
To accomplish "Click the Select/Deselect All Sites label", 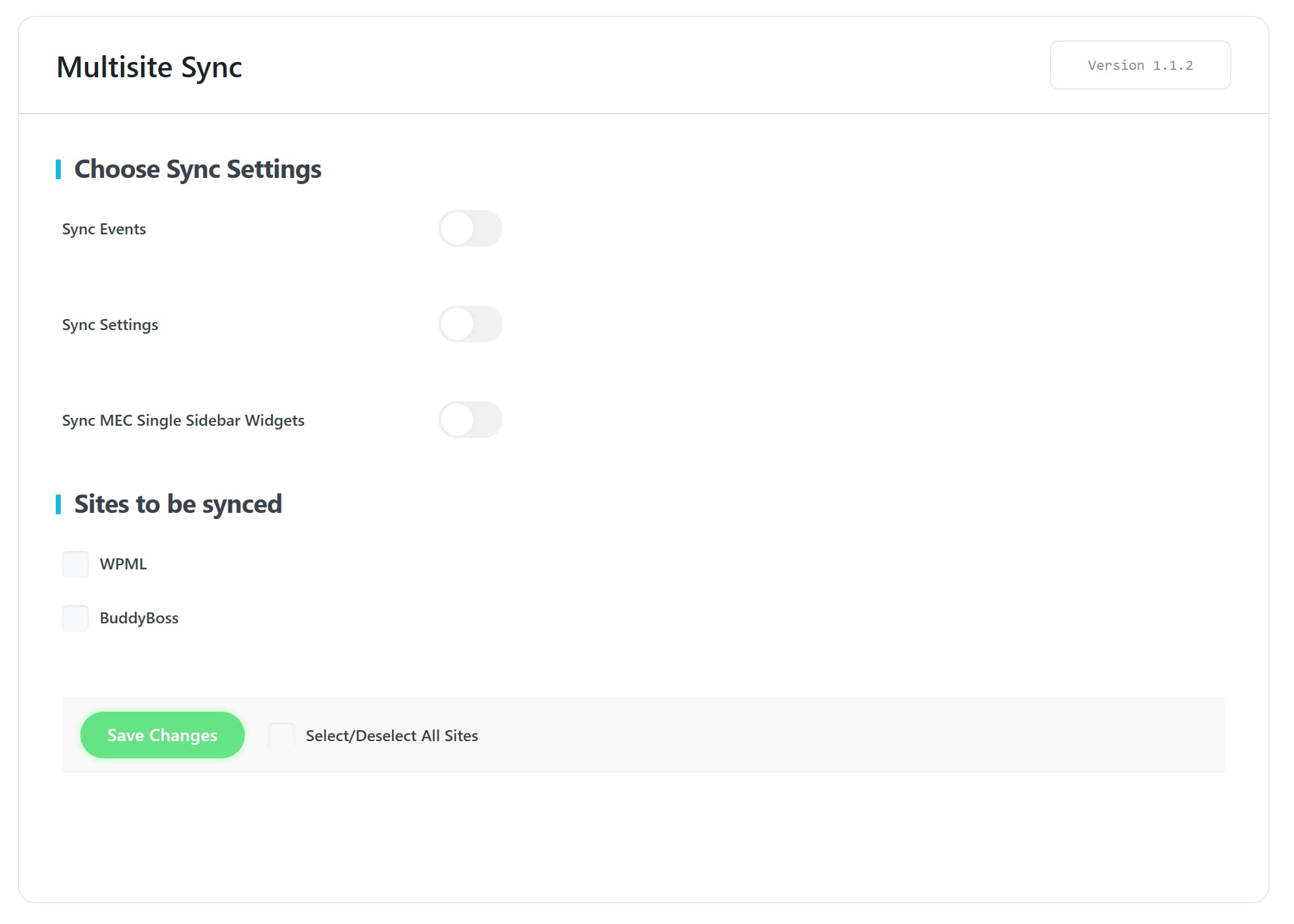I will coord(391,736).
